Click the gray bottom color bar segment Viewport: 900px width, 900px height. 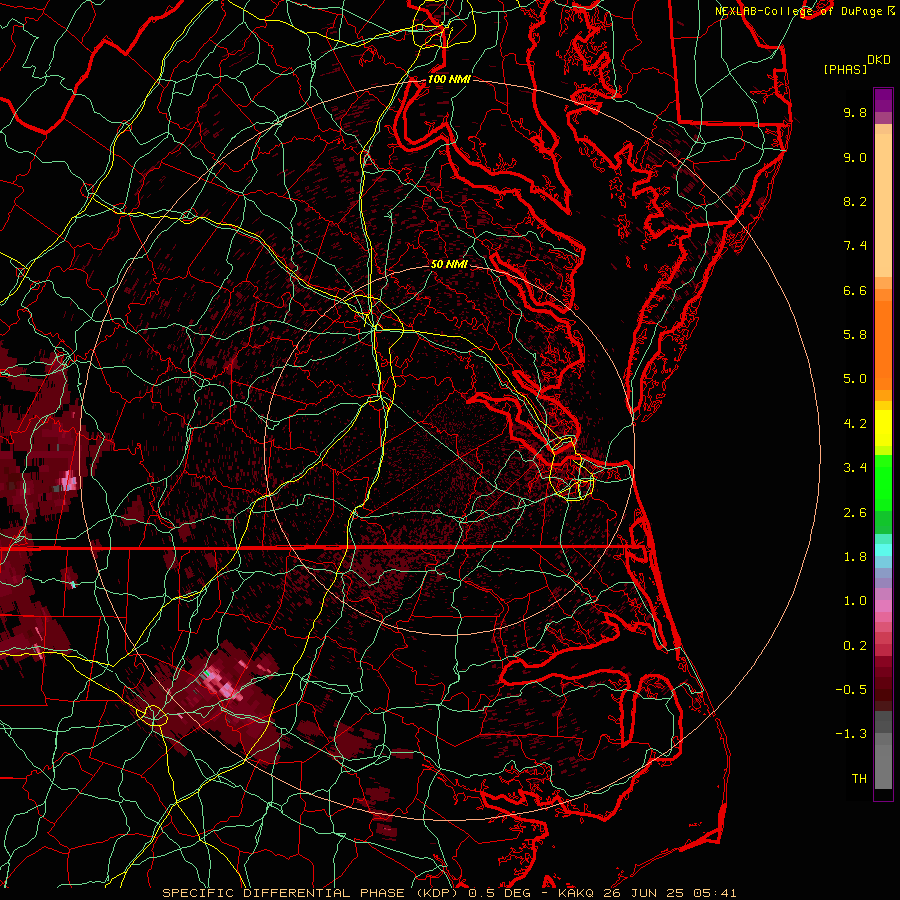(883, 766)
